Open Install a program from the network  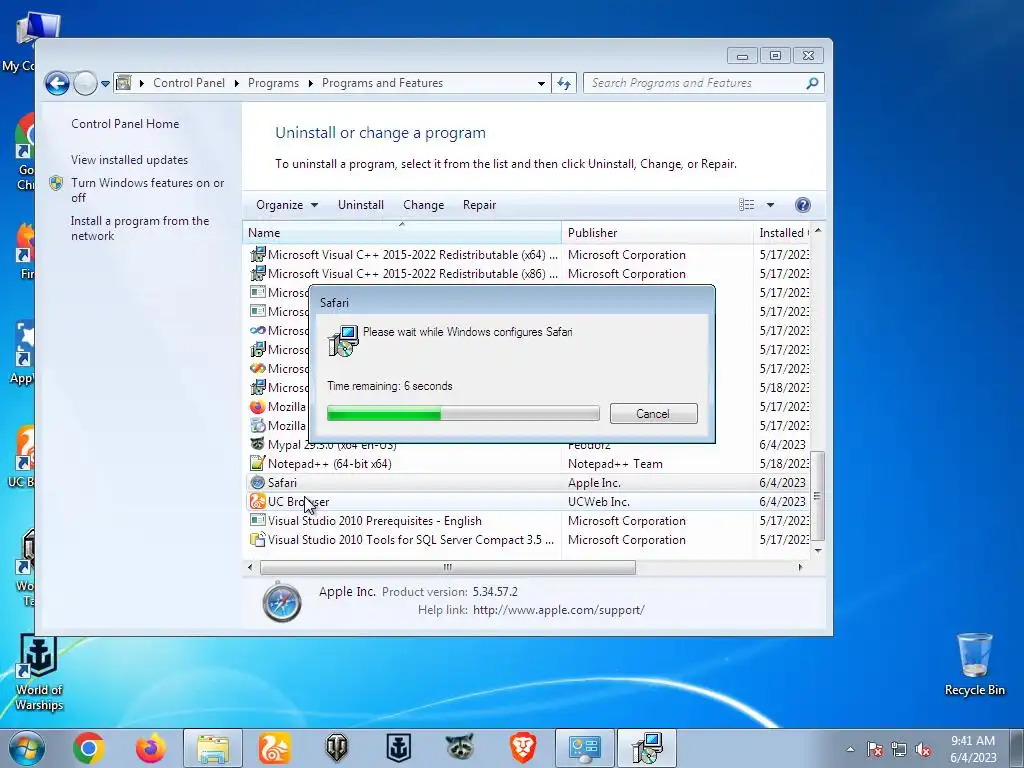(140, 228)
